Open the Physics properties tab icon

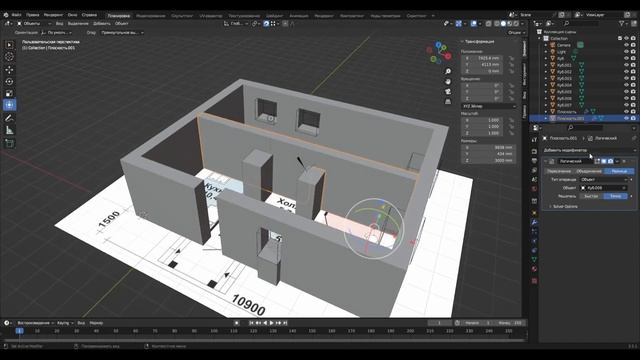(x=534, y=241)
